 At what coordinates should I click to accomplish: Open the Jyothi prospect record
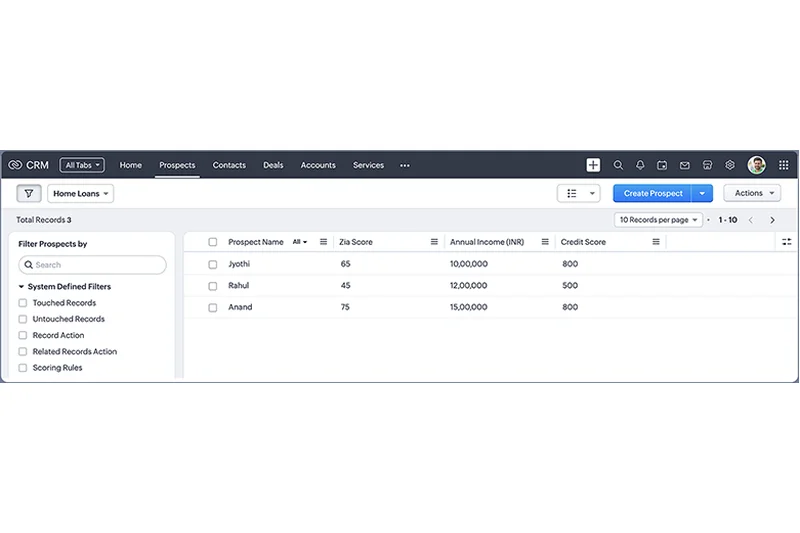click(x=239, y=264)
